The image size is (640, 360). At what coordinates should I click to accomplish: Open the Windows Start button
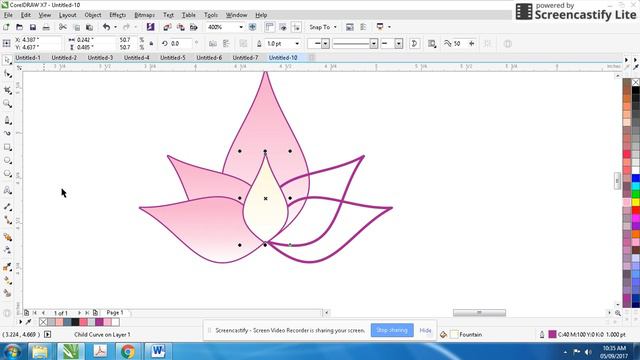pos(12,351)
